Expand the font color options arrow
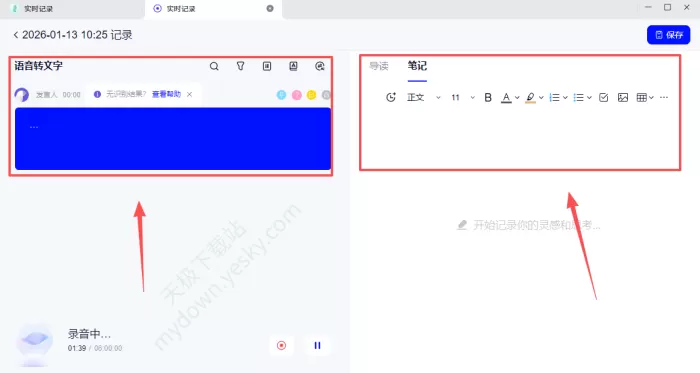The height and width of the screenshot is (373, 700). click(517, 97)
